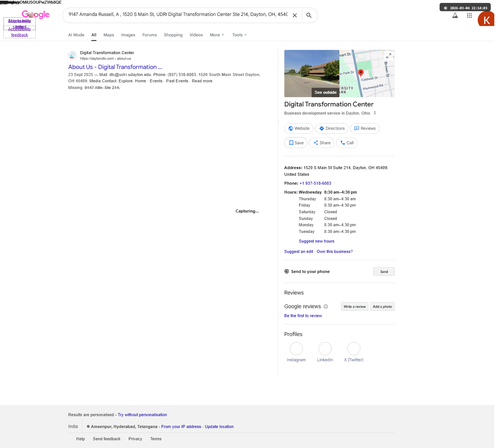
Task: Click the red map pin marker
Action: (361, 73)
